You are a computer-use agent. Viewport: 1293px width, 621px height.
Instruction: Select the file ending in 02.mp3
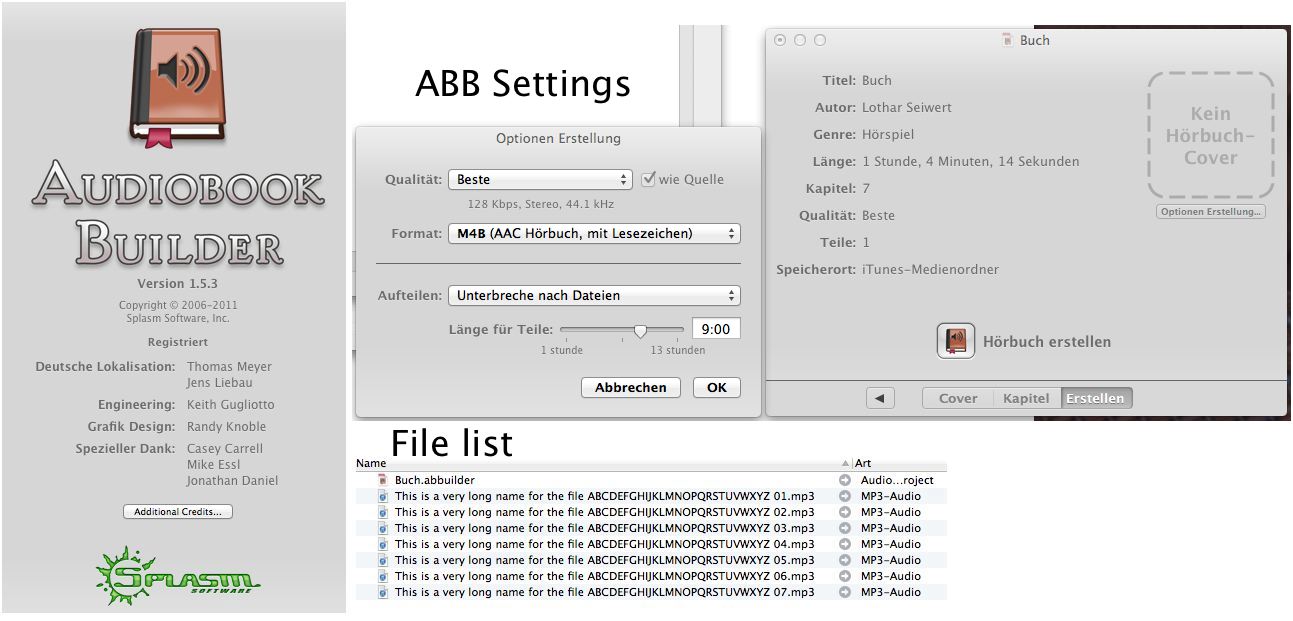click(604, 512)
